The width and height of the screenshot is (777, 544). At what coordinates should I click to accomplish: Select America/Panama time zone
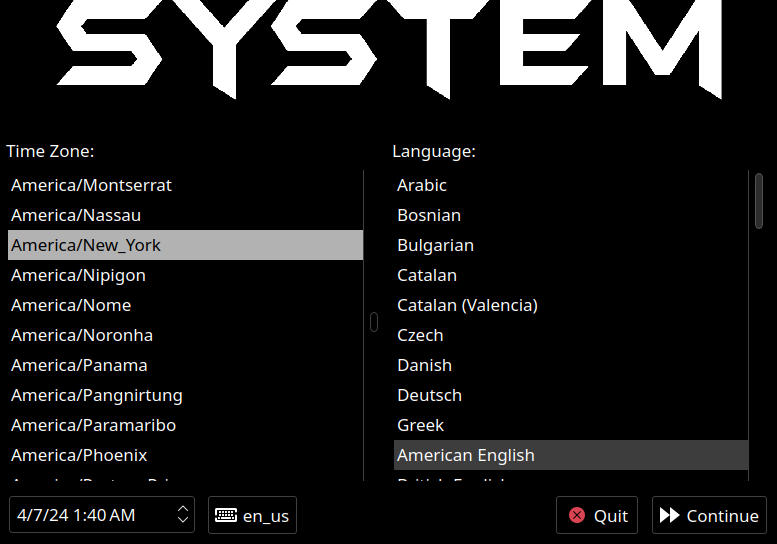[79, 365]
